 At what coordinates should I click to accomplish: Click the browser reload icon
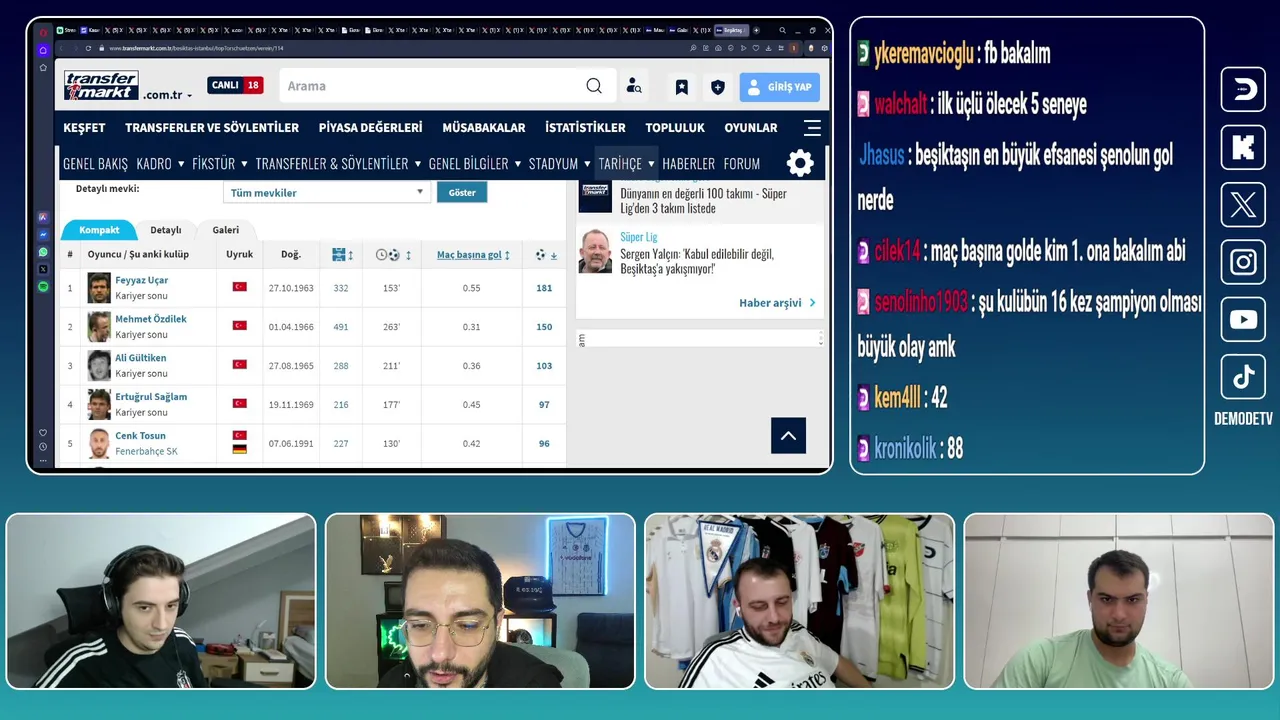click(88, 48)
